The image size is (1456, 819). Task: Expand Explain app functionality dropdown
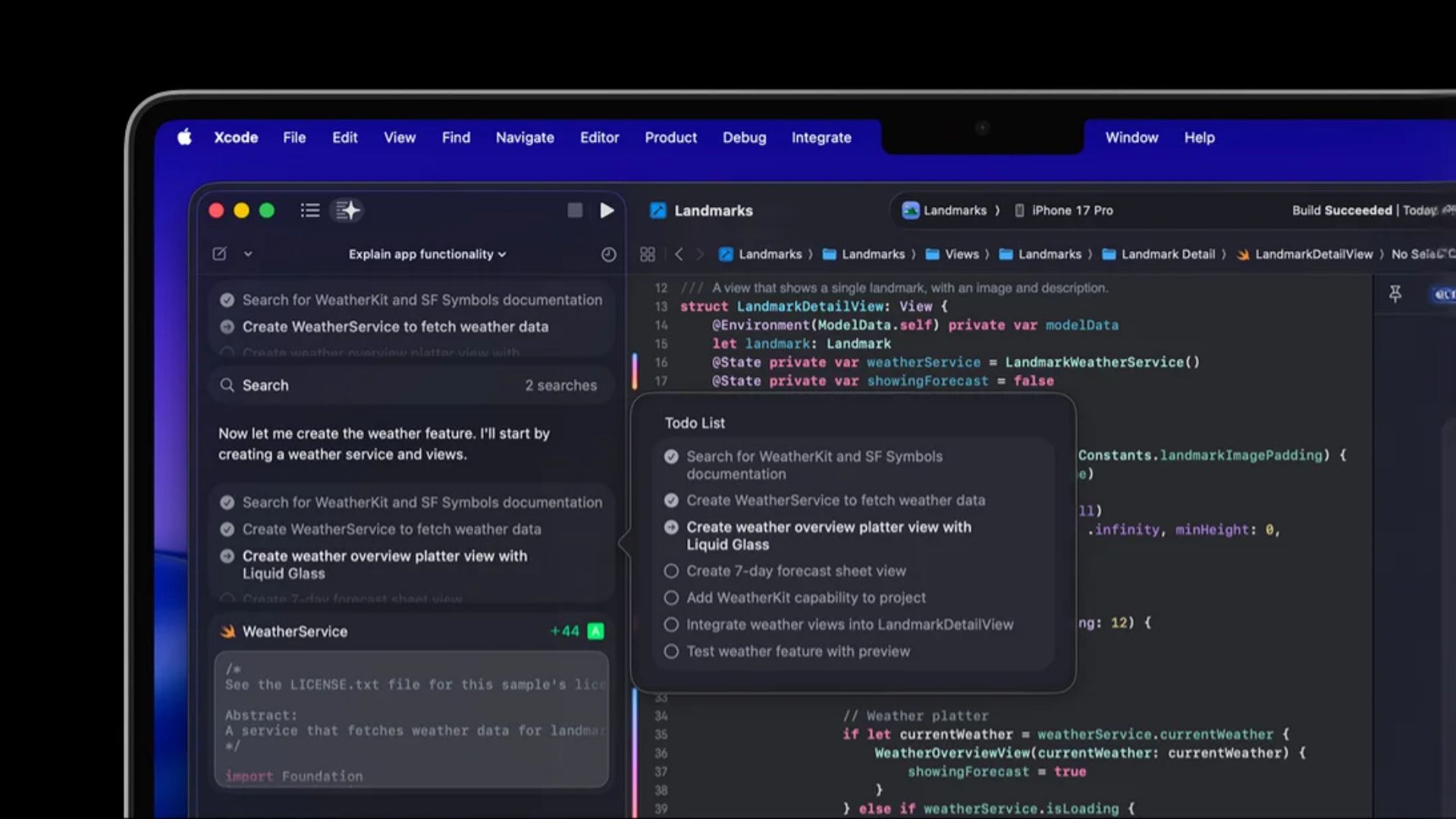427,255
